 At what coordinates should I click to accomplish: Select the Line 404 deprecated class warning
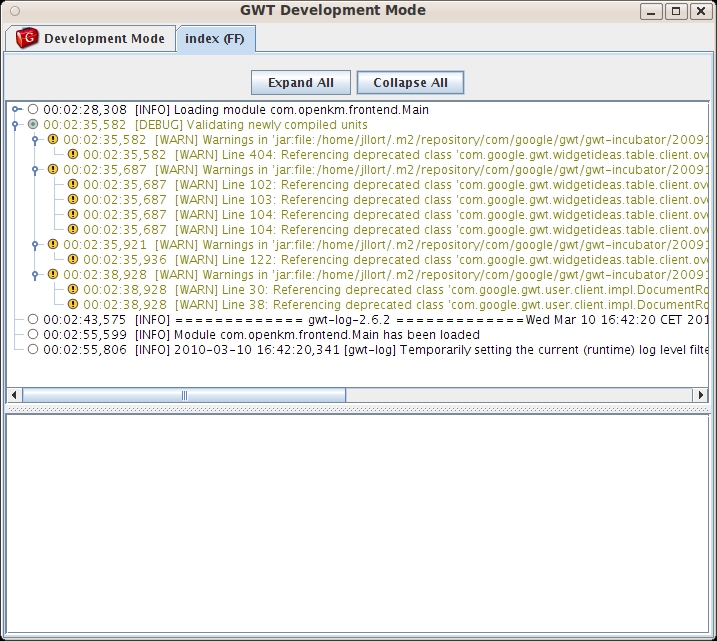pos(395,155)
